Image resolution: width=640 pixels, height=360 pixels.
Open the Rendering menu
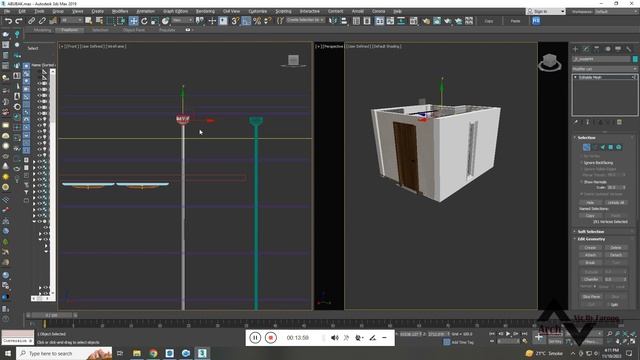pos(205,11)
